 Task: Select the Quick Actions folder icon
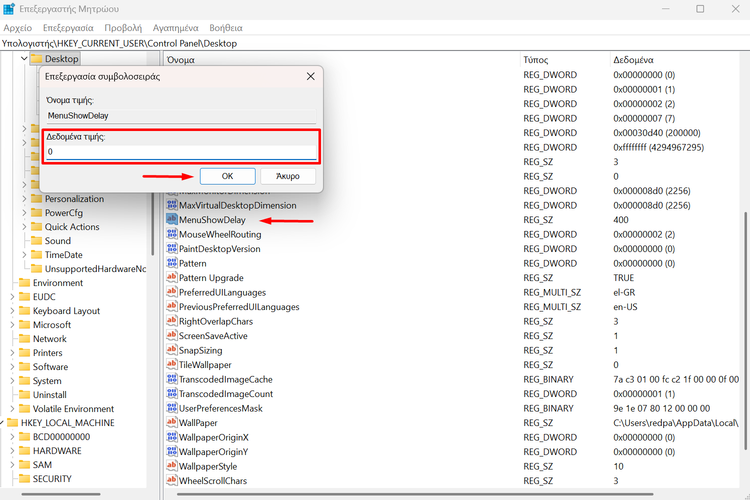click(36, 227)
